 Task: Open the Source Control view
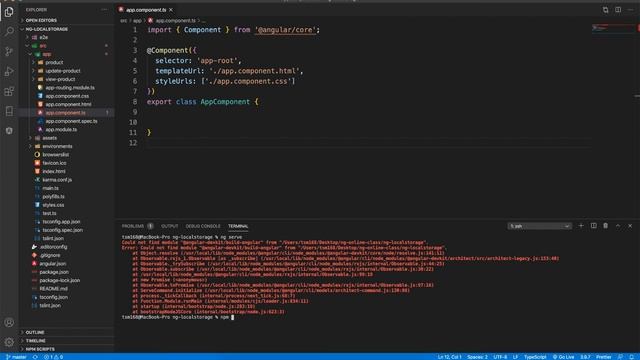click(x=9, y=51)
